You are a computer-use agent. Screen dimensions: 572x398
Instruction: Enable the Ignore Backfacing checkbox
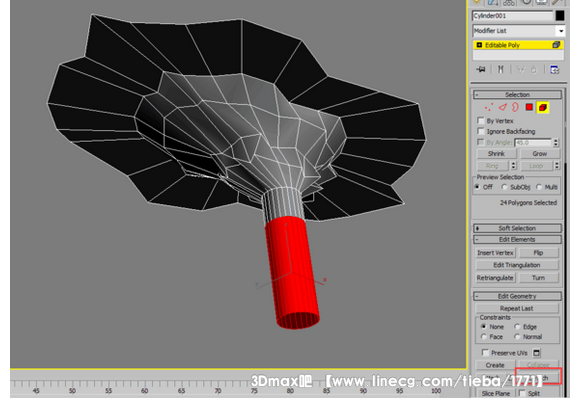click(481, 131)
